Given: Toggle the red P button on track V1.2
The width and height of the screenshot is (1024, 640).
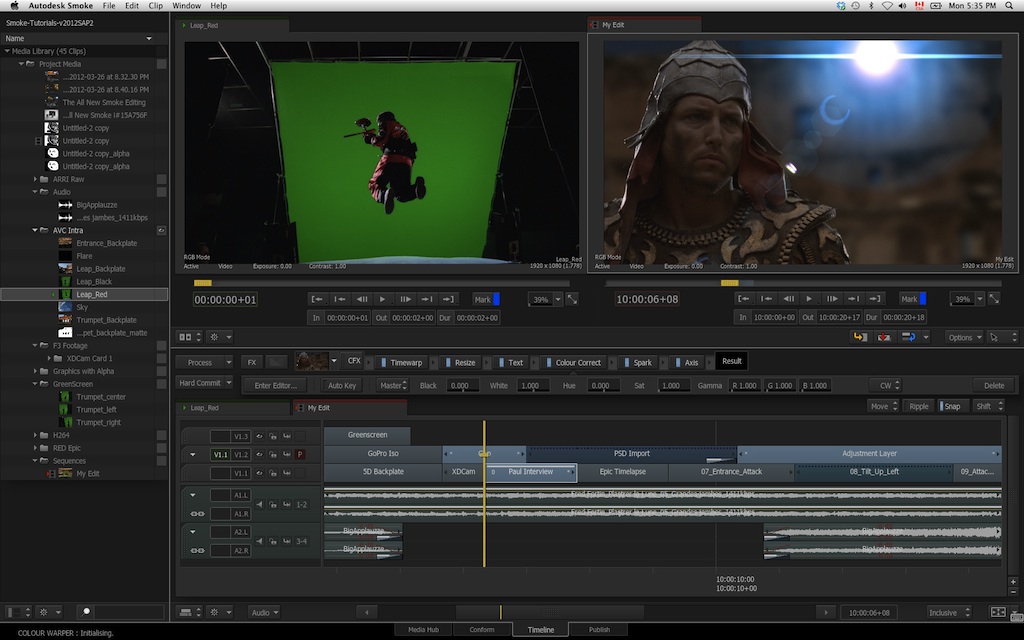Looking at the screenshot, I should [x=300, y=455].
